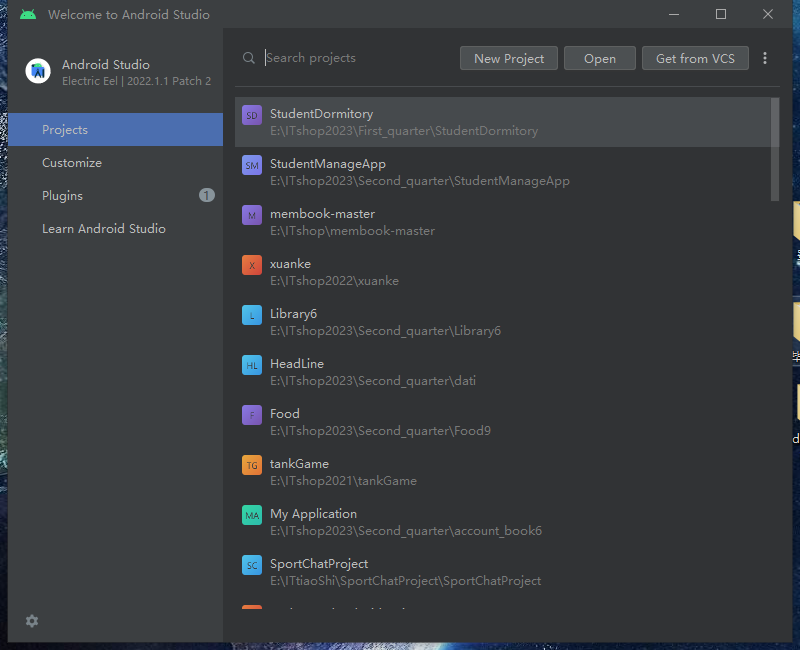Select the StudentDormitory project name
Screen dimensions: 800x650
tap(321, 114)
